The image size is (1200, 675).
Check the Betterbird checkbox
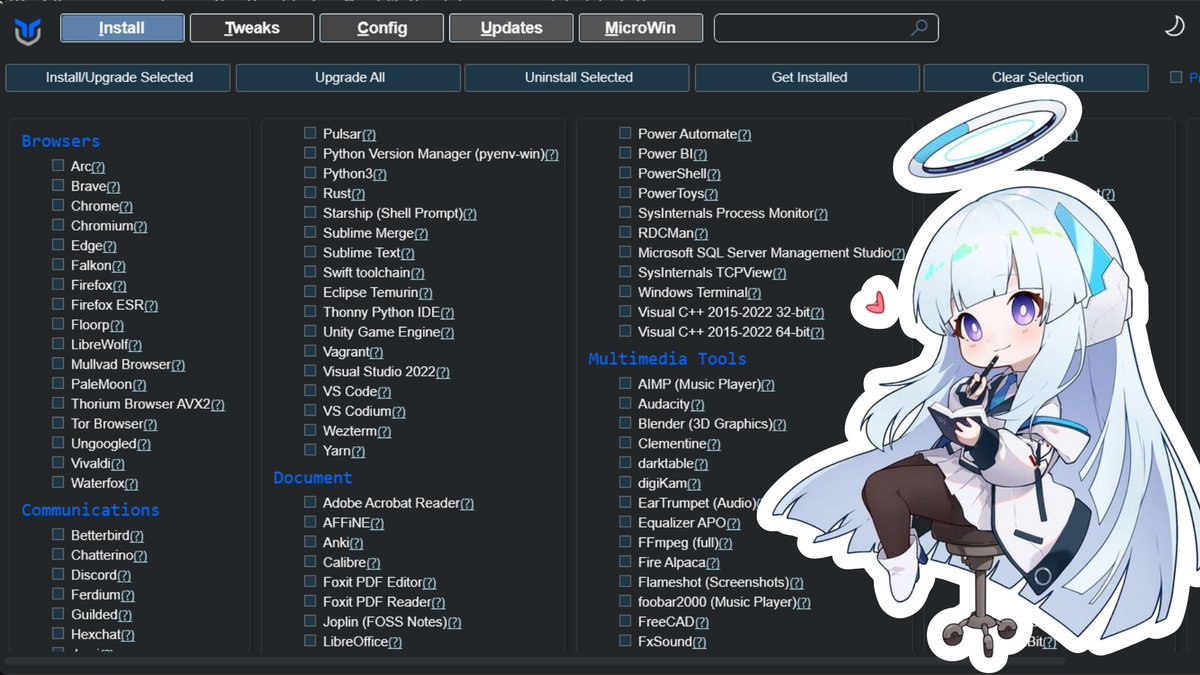(58, 535)
